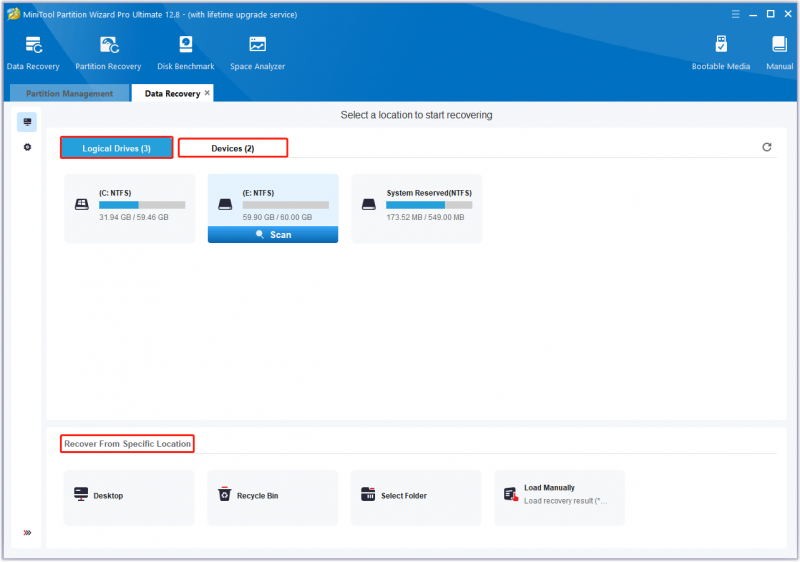This screenshot has height=562, width=800.
Task: Open the Disk Benchmark tool
Action: [186, 53]
